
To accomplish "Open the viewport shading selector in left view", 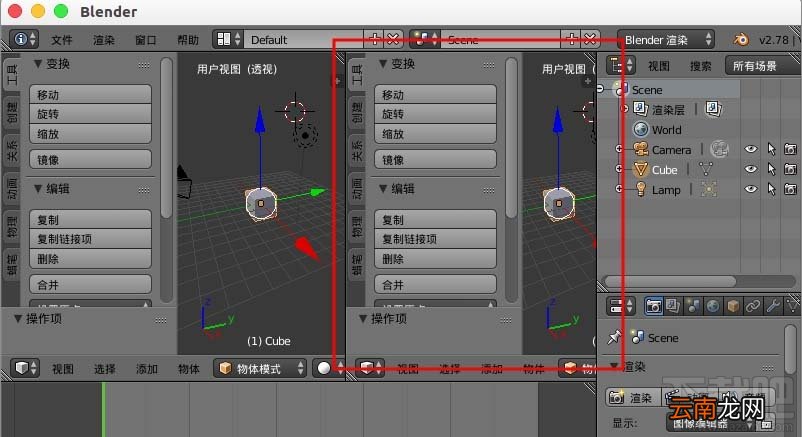I will coord(328,368).
